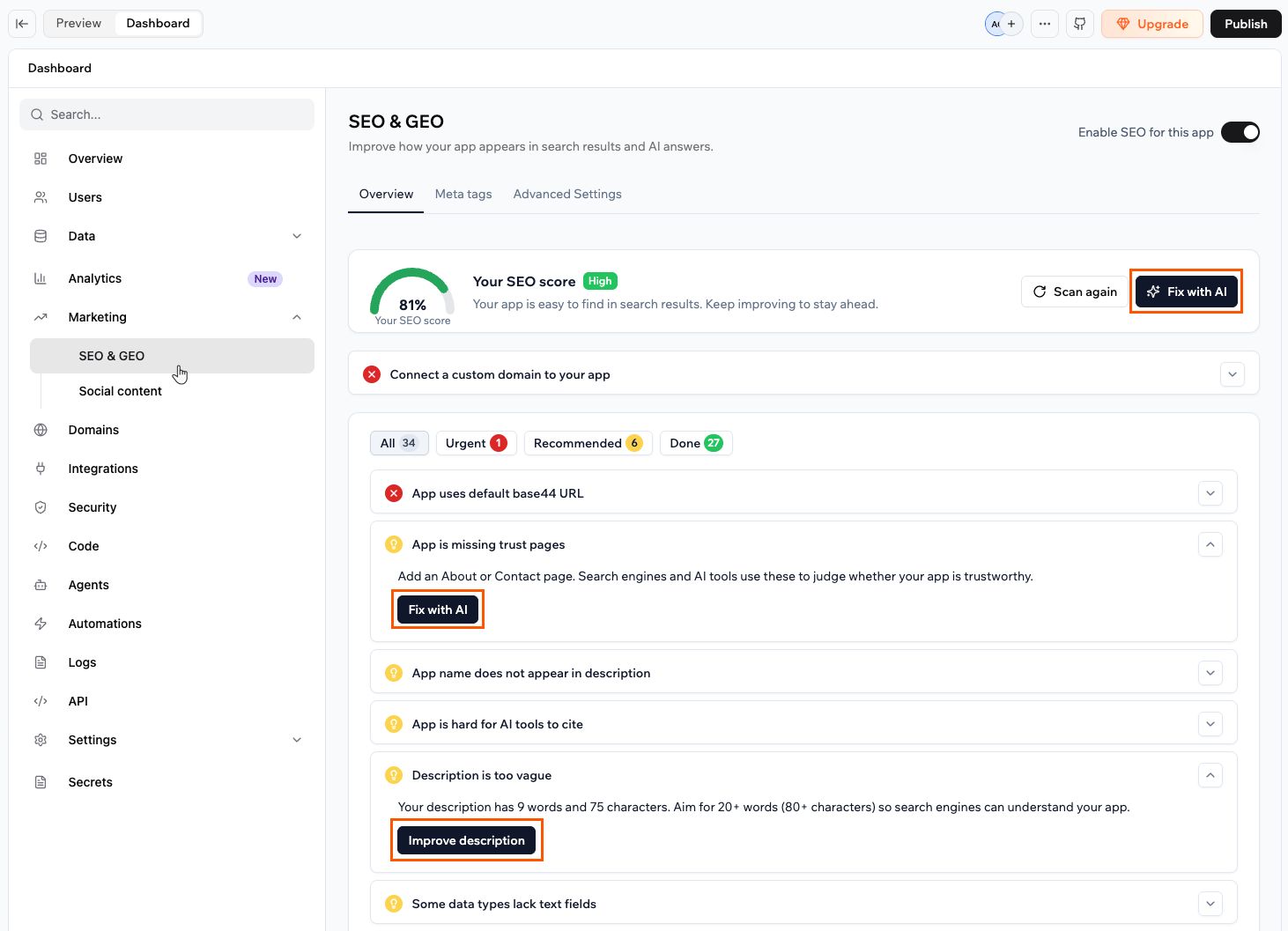Click the Upgrade button
Screen dimensions: 1288x931
[1151, 24]
